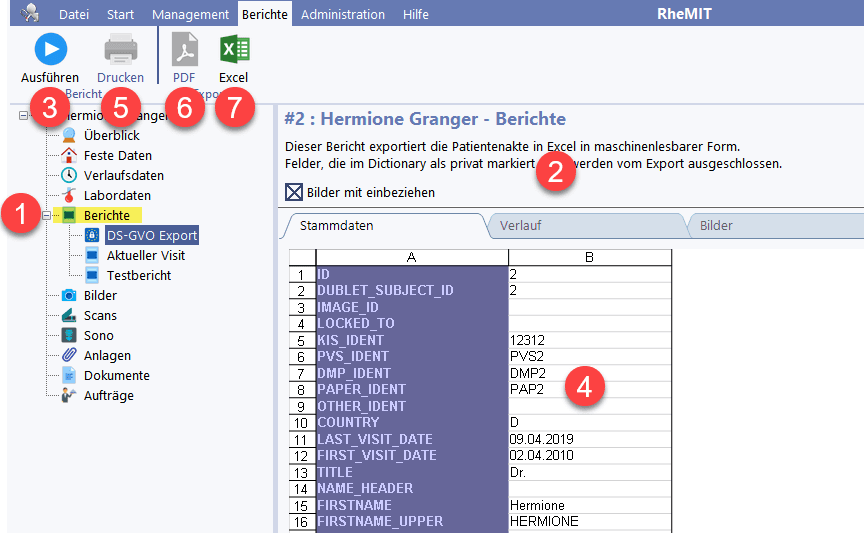The width and height of the screenshot is (864, 533).
Task: Export report using the PDF icon
Action: (x=184, y=49)
